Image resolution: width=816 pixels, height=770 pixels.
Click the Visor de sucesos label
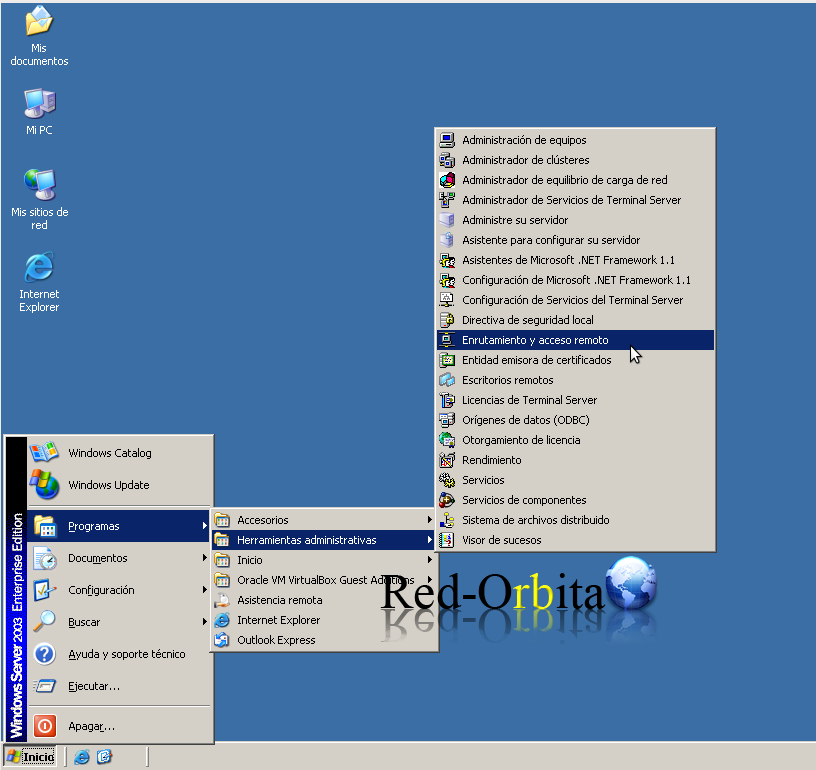[x=502, y=540]
